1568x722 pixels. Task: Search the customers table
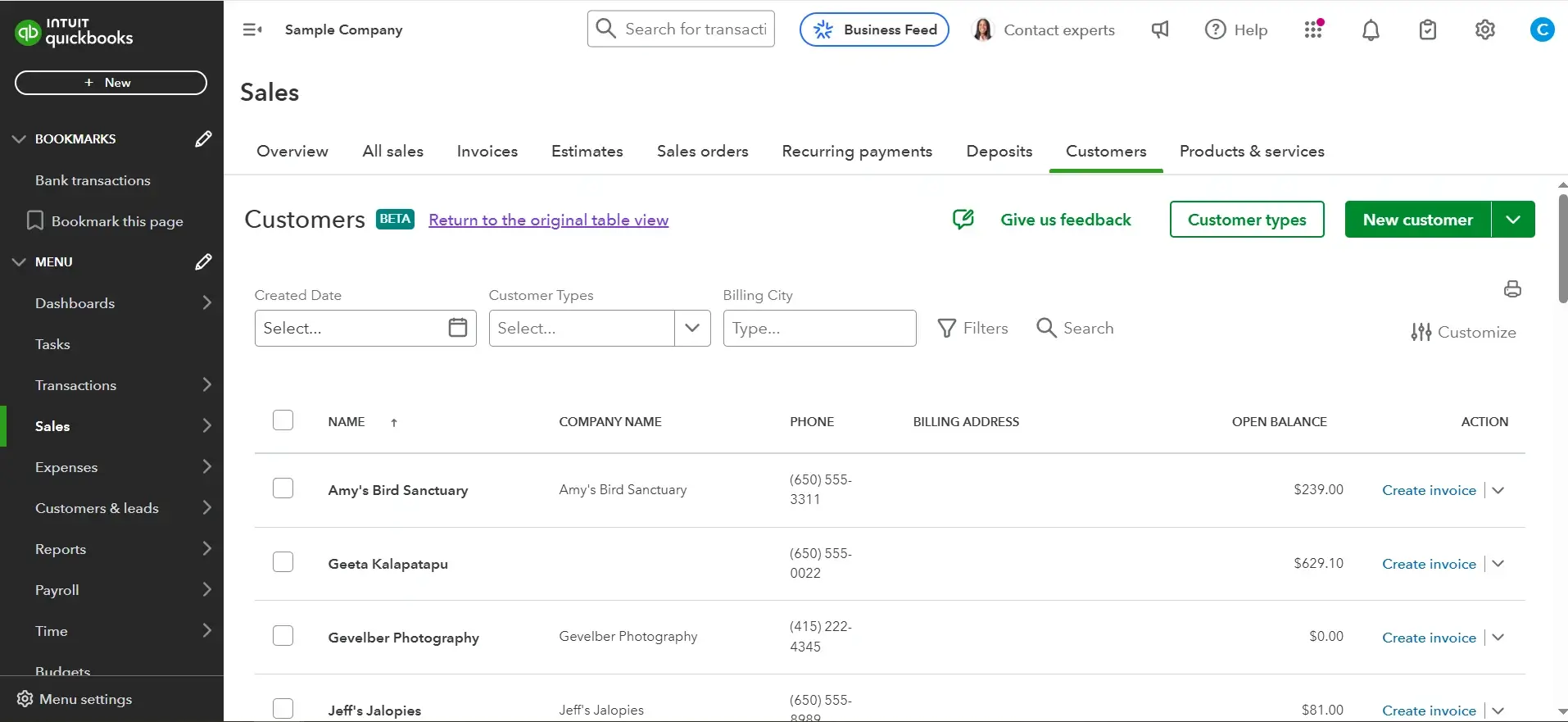coord(1075,328)
